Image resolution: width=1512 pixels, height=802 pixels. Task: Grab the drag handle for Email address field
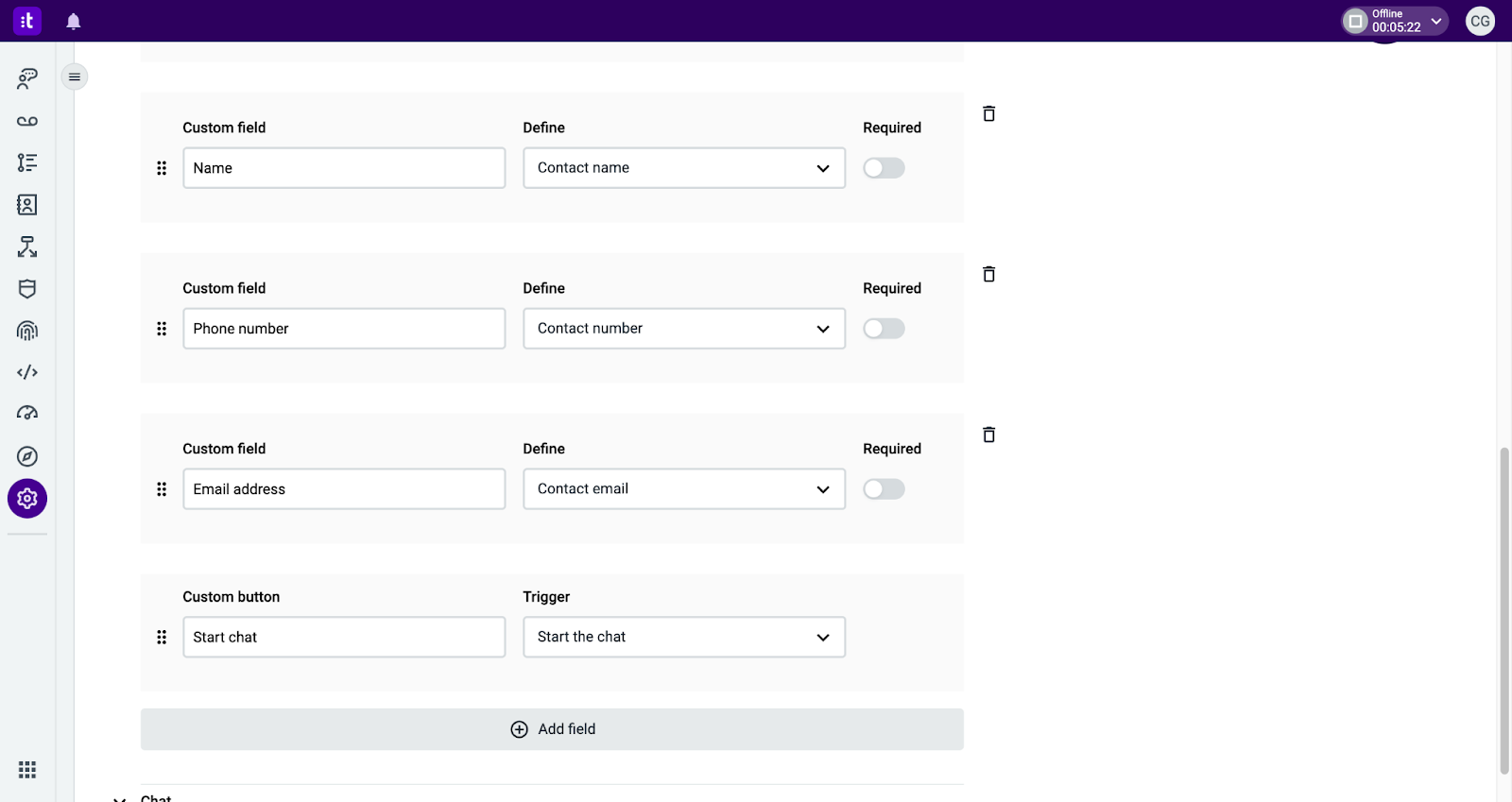pyautogui.click(x=162, y=489)
